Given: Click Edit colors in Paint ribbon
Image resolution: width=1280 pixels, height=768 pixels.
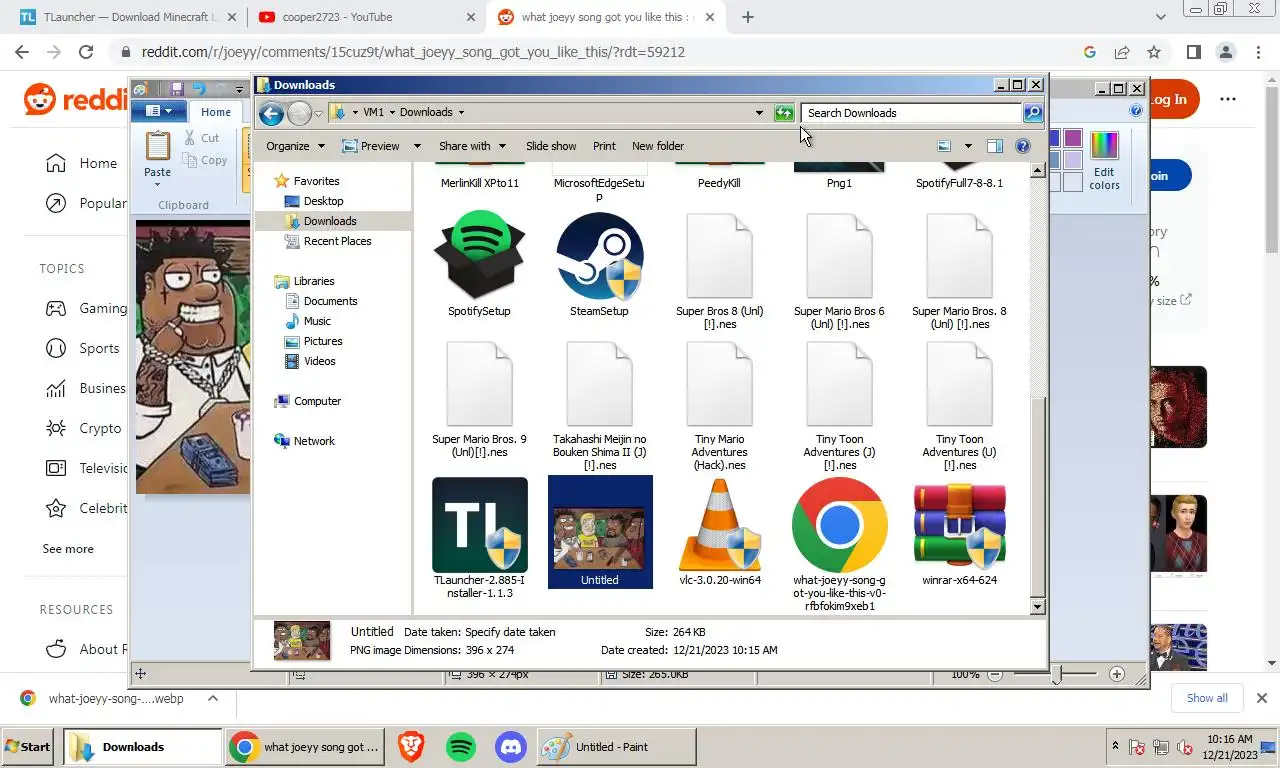Looking at the screenshot, I should 1104,160.
